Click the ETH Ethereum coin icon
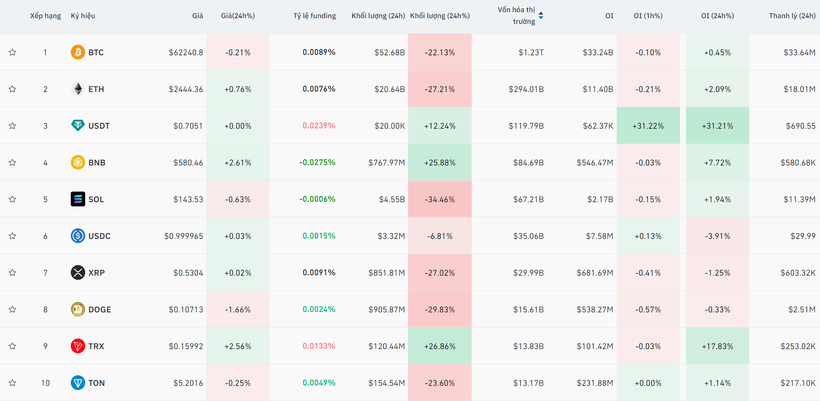The image size is (820, 401). pos(78,89)
